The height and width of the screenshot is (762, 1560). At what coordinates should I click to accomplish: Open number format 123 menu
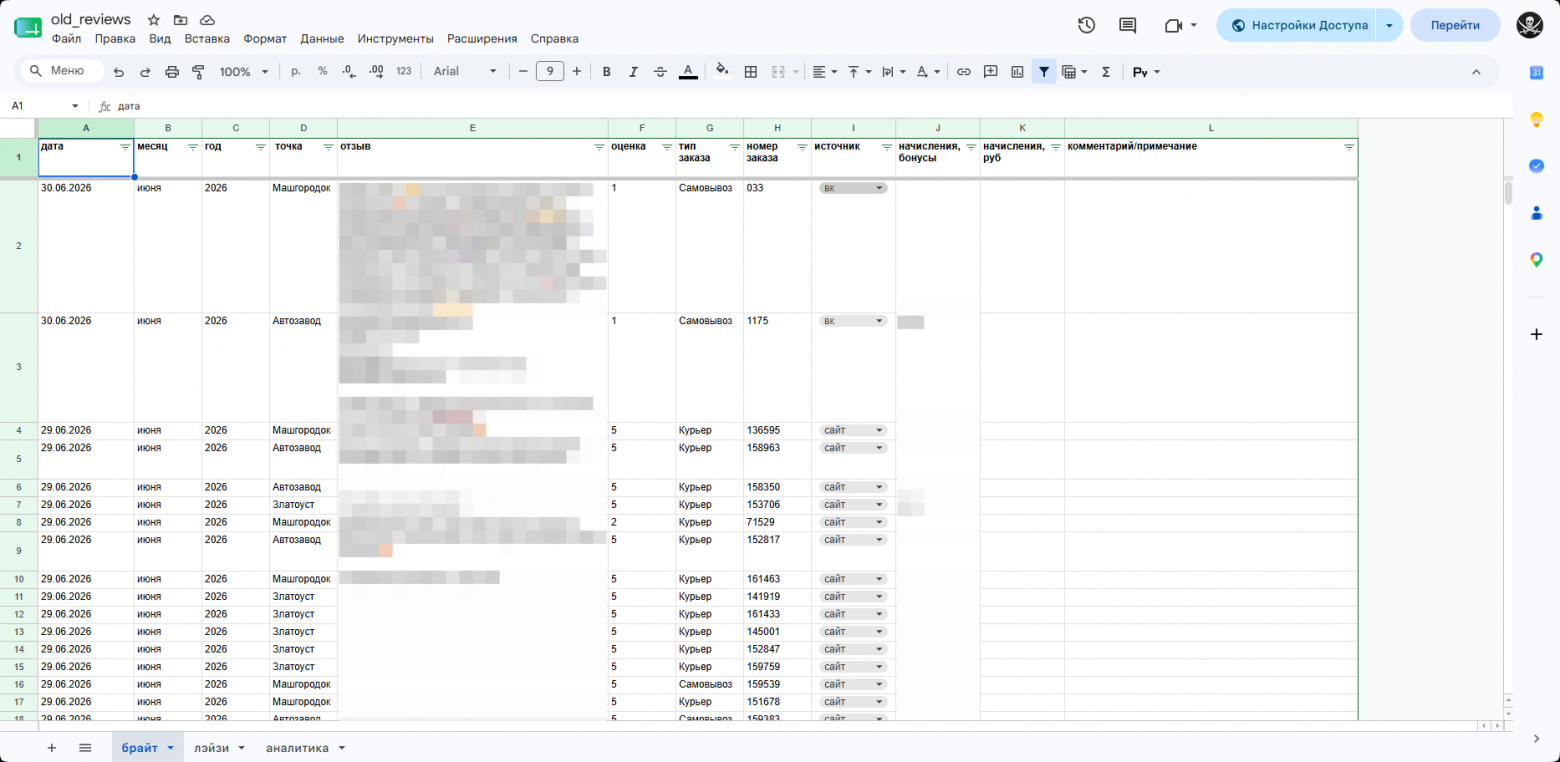click(x=404, y=72)
